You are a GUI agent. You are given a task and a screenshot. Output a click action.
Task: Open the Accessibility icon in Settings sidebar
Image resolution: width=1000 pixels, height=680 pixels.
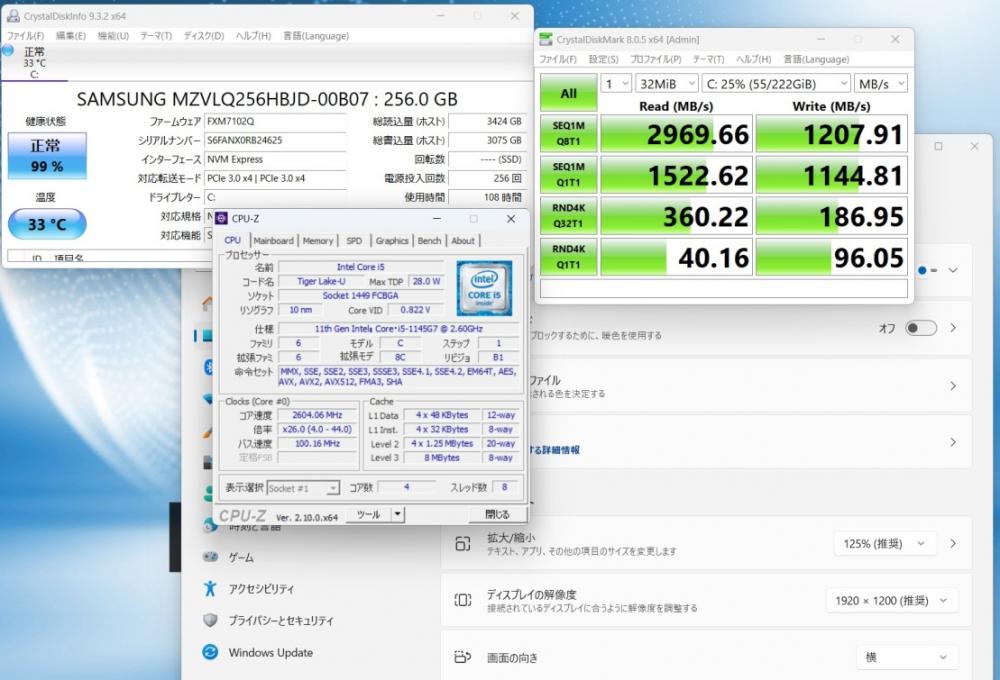point(210,588)
